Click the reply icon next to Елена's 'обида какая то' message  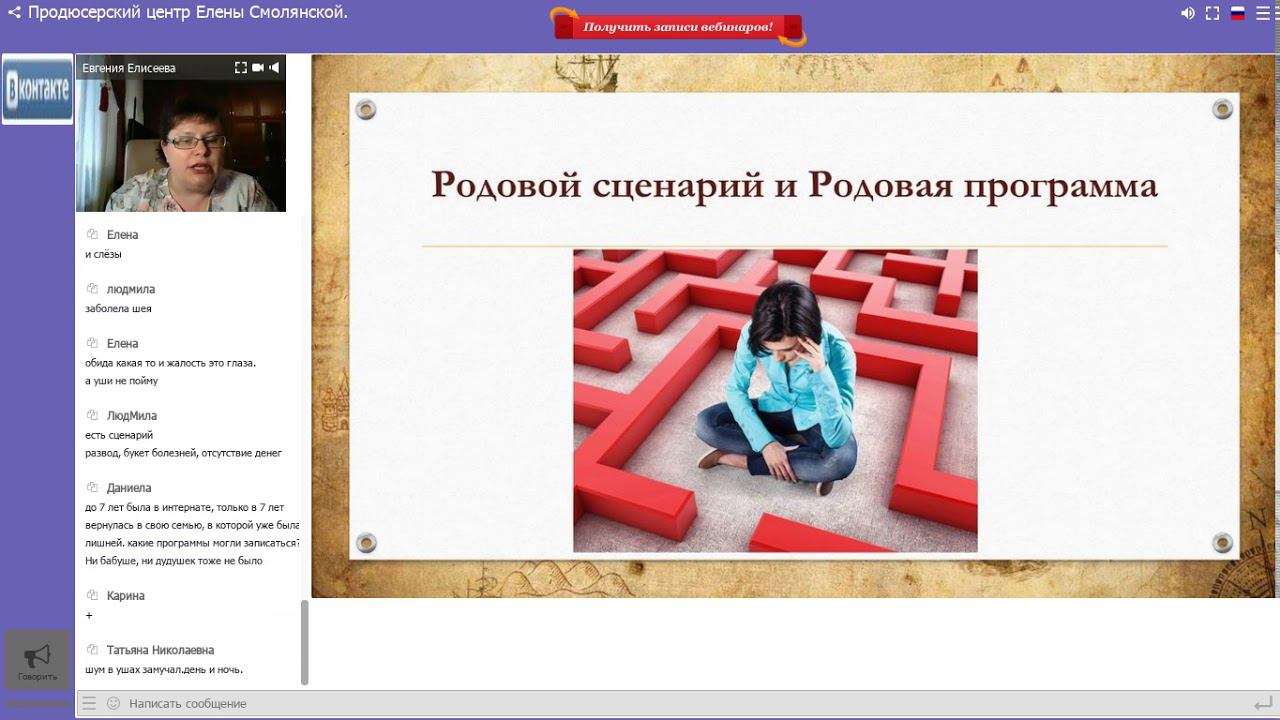[x=92, y=343]
